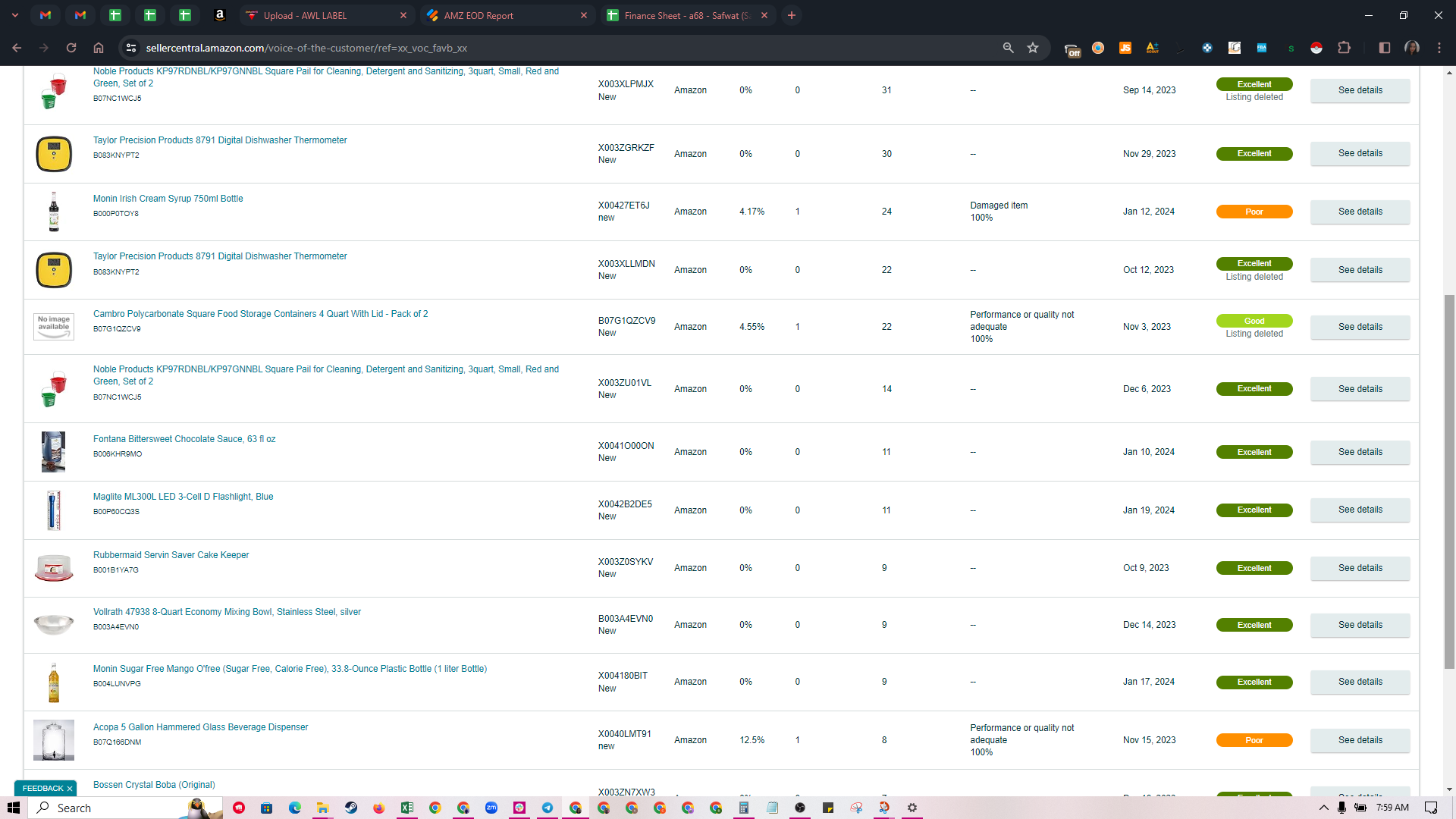Click the browser address bar URL
Viewport: 1456px width, 819px height.
[306, 48]
